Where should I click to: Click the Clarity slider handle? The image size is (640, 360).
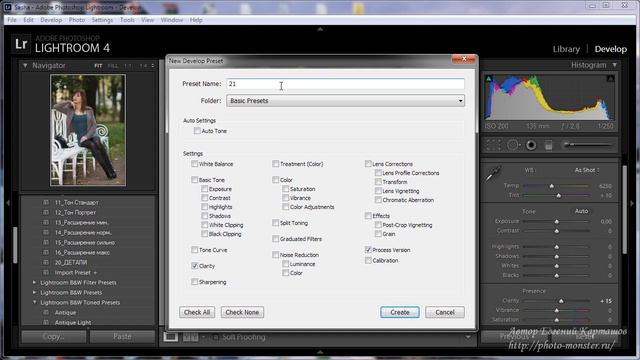tap(561, 301)
